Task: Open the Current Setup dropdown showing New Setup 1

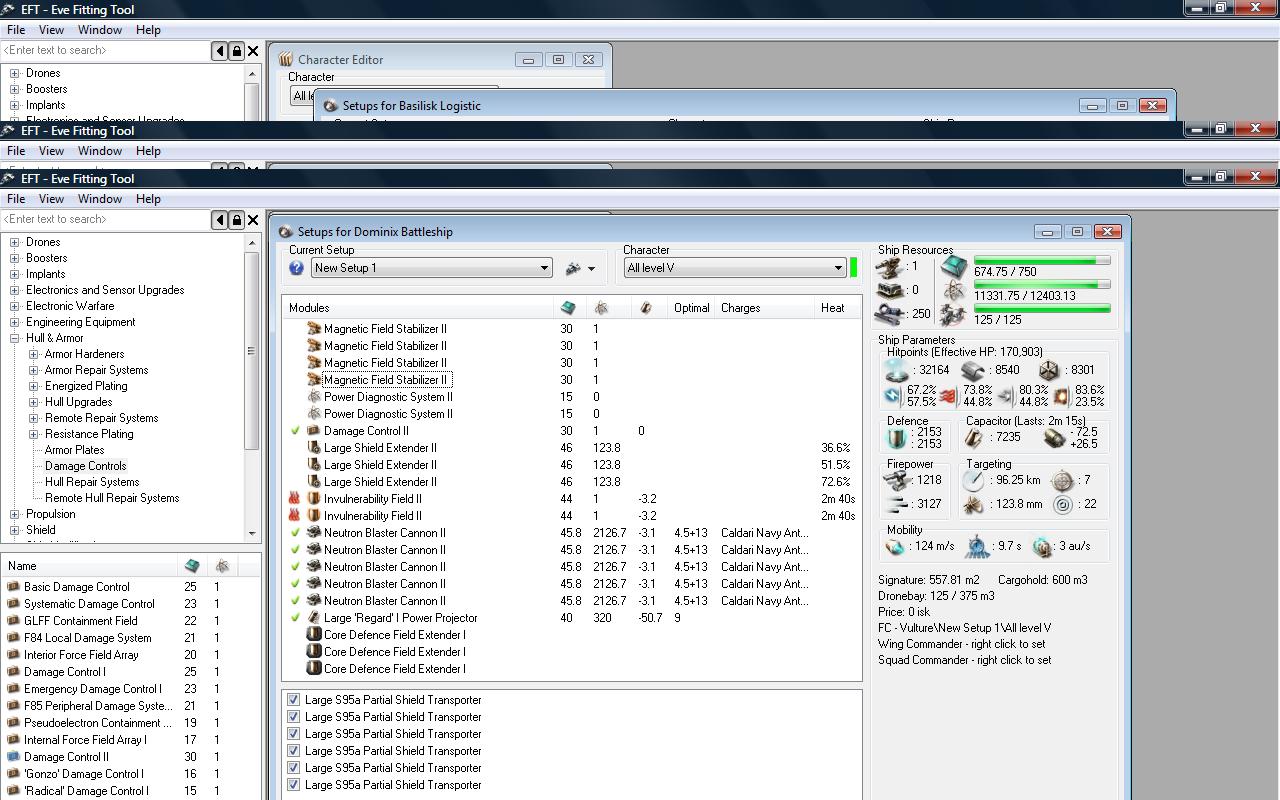Action: click(x=432, y=268)
